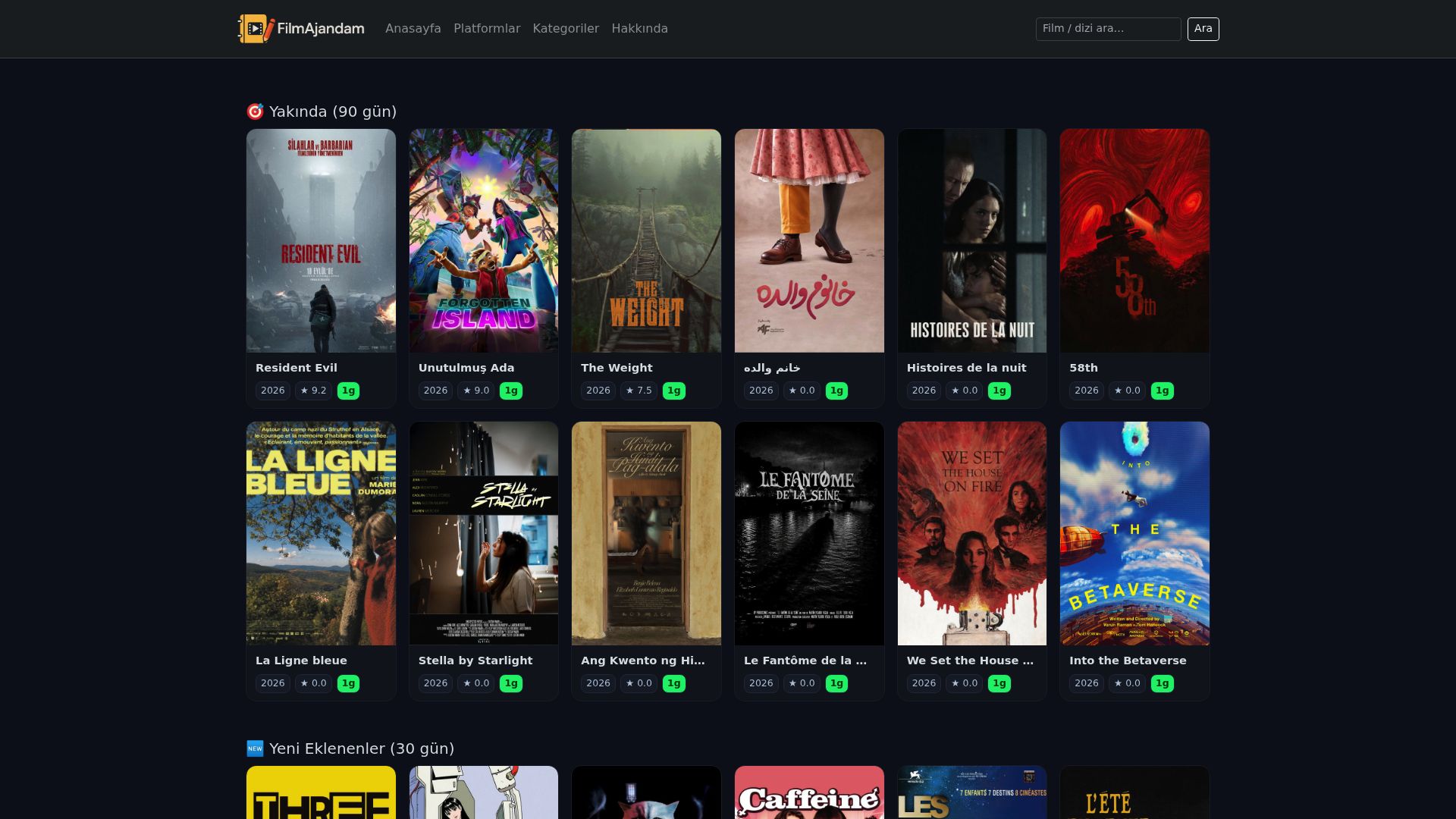Click the Stella by Starlight title
Screen dimensions: 1456x819
(475, 661)
